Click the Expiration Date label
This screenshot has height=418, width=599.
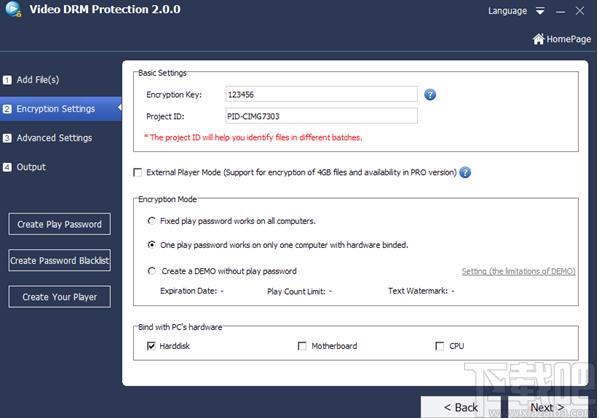tap(188, 291)
